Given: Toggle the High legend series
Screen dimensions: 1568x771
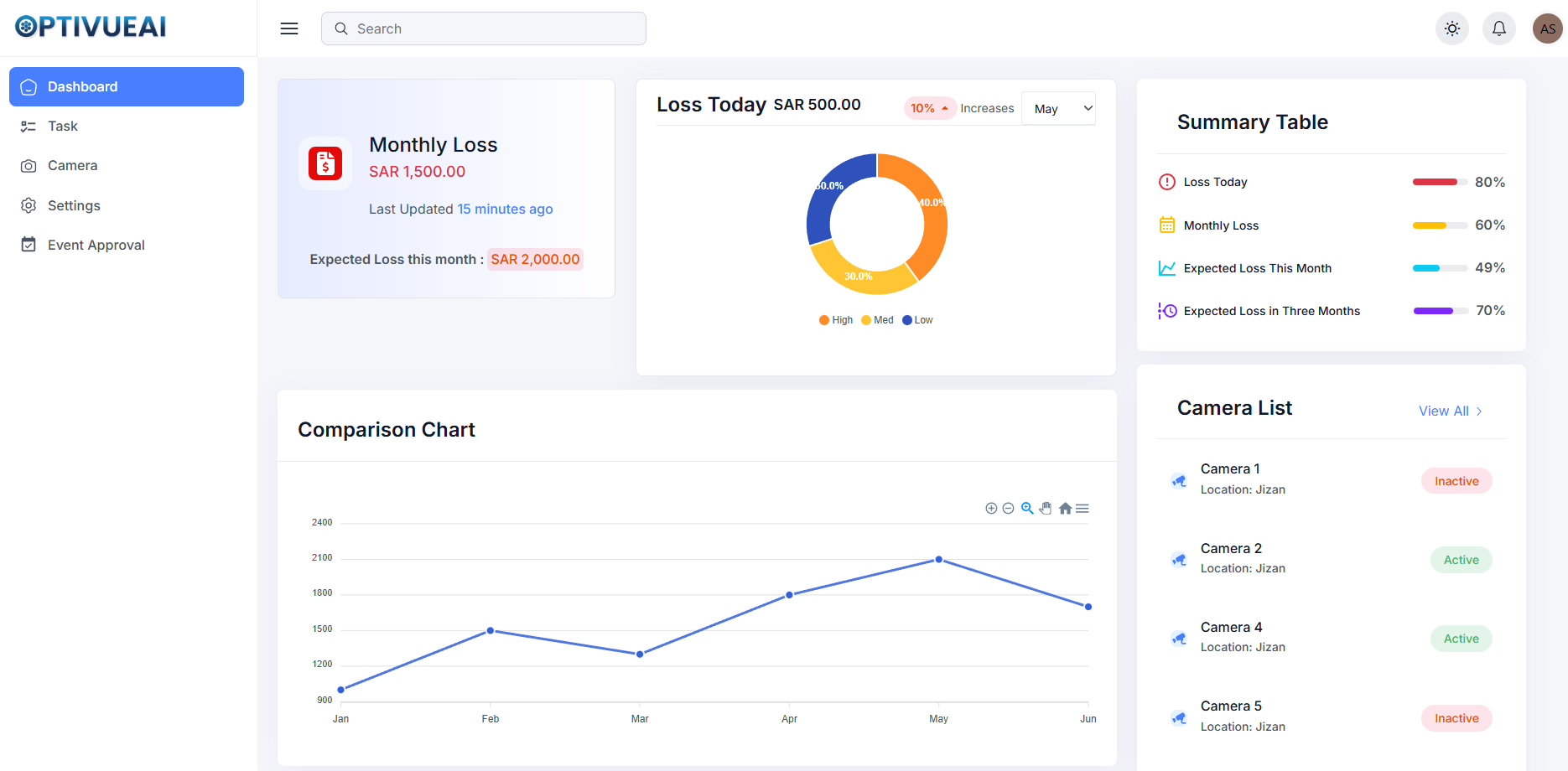Looking at the screenshot, I should point(836,320).
